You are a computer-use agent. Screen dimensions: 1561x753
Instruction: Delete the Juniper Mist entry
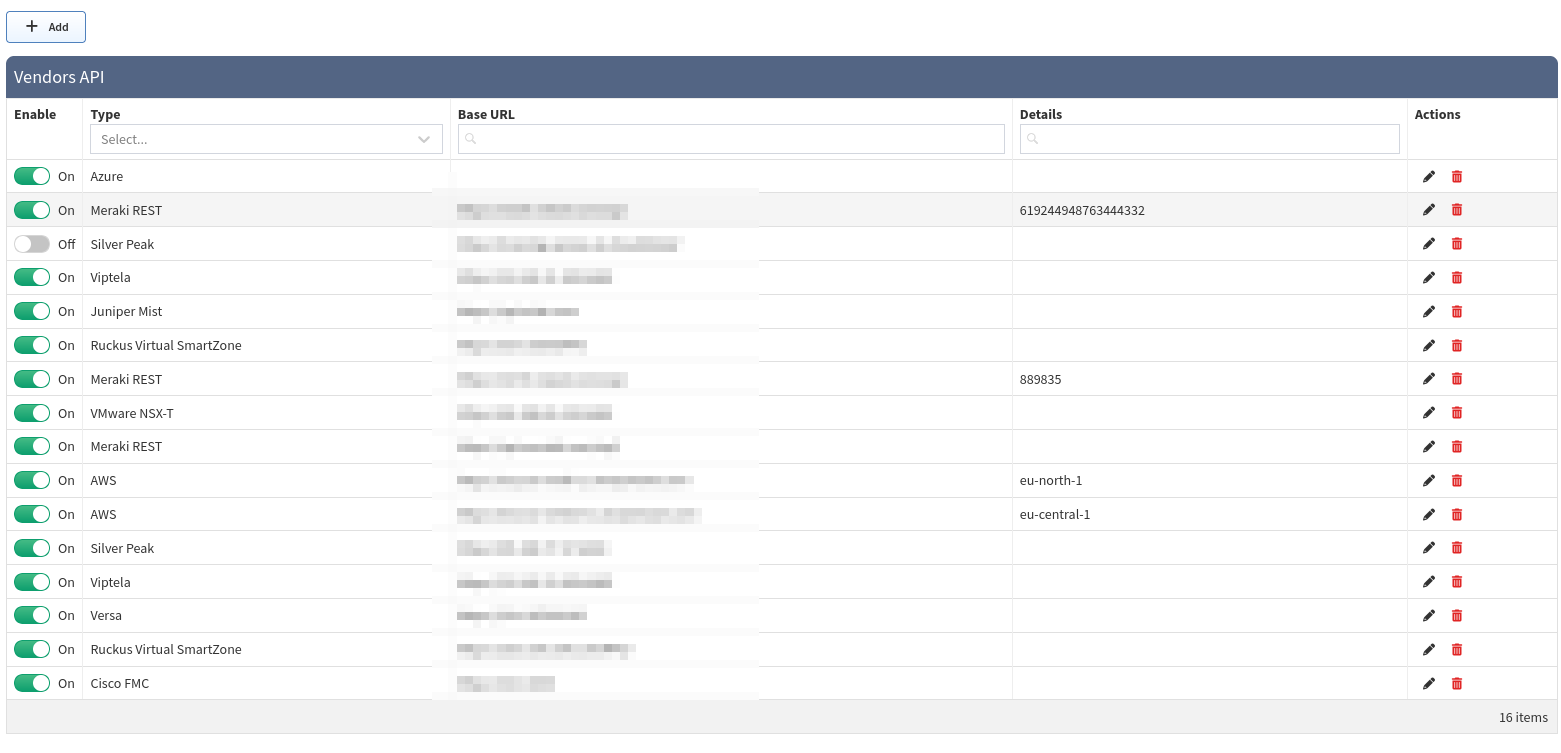click(x=1457, y=312)
